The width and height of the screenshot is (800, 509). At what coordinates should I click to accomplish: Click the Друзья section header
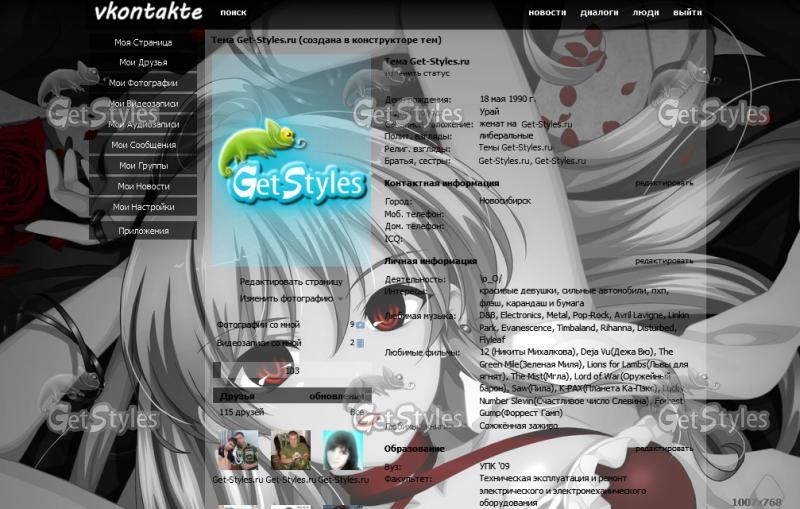[x=237, y=396]
